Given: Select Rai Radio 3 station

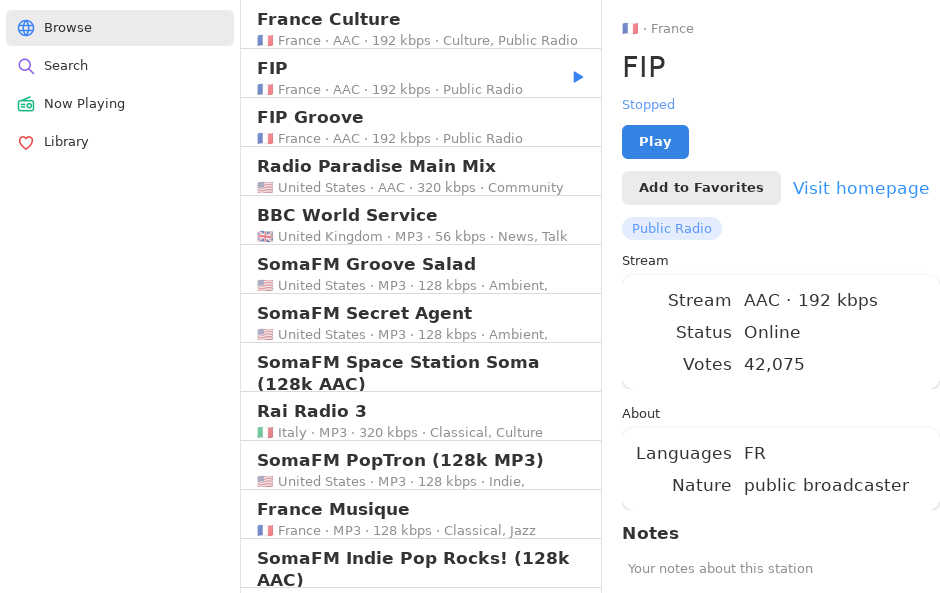Looking at the screenshot, I should coord(421,417).
